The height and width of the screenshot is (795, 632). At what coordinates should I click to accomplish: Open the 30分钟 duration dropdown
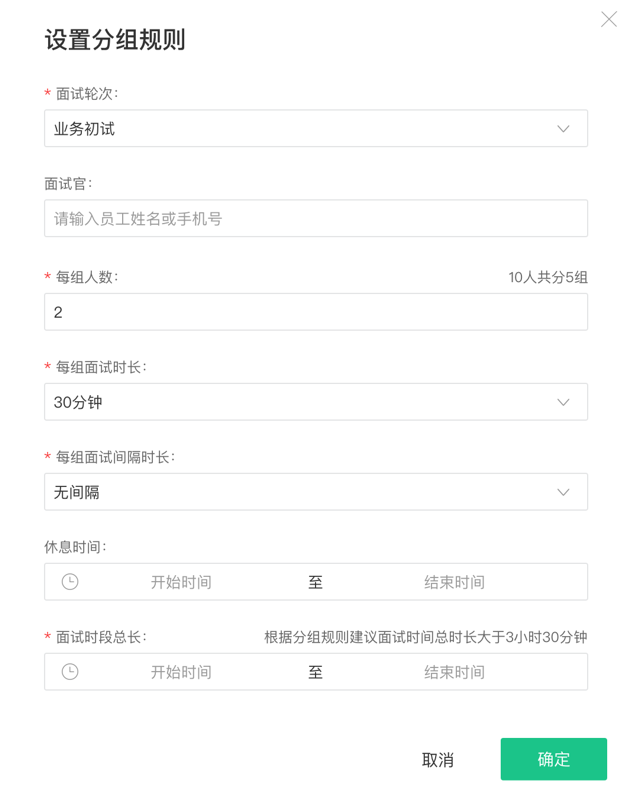[x=316, y=402]
